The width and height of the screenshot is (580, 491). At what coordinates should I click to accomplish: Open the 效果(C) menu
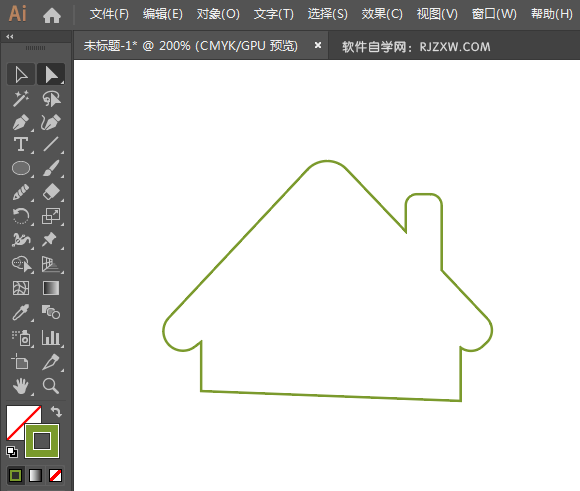[382, 14]
